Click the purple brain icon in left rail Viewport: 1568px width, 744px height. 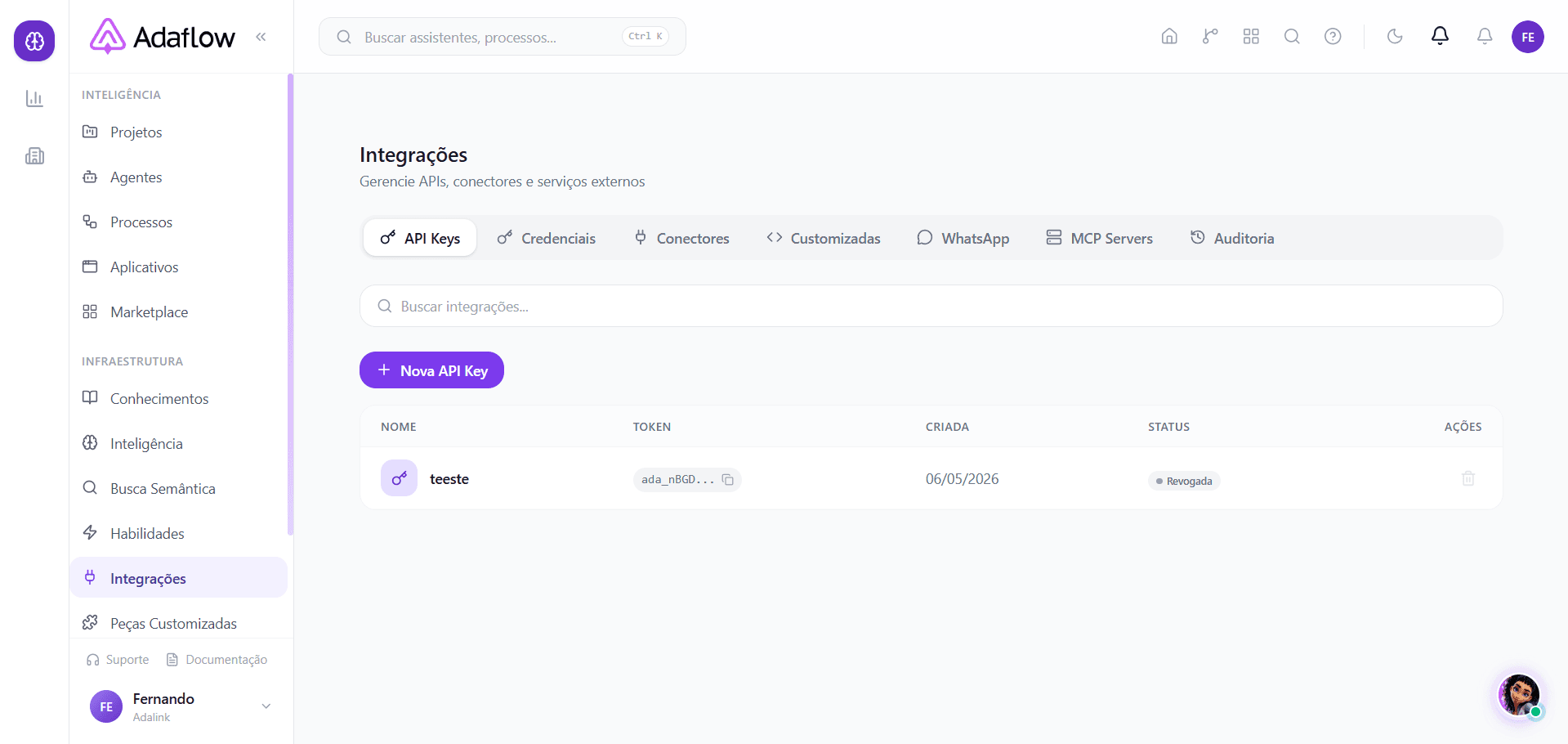[34, 41]
